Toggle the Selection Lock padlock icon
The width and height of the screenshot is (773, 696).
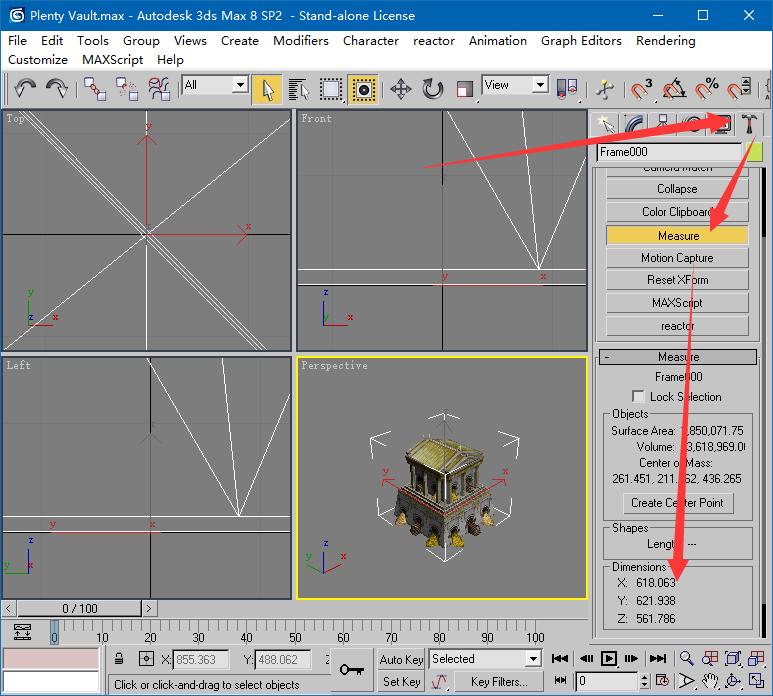[119, 659]
